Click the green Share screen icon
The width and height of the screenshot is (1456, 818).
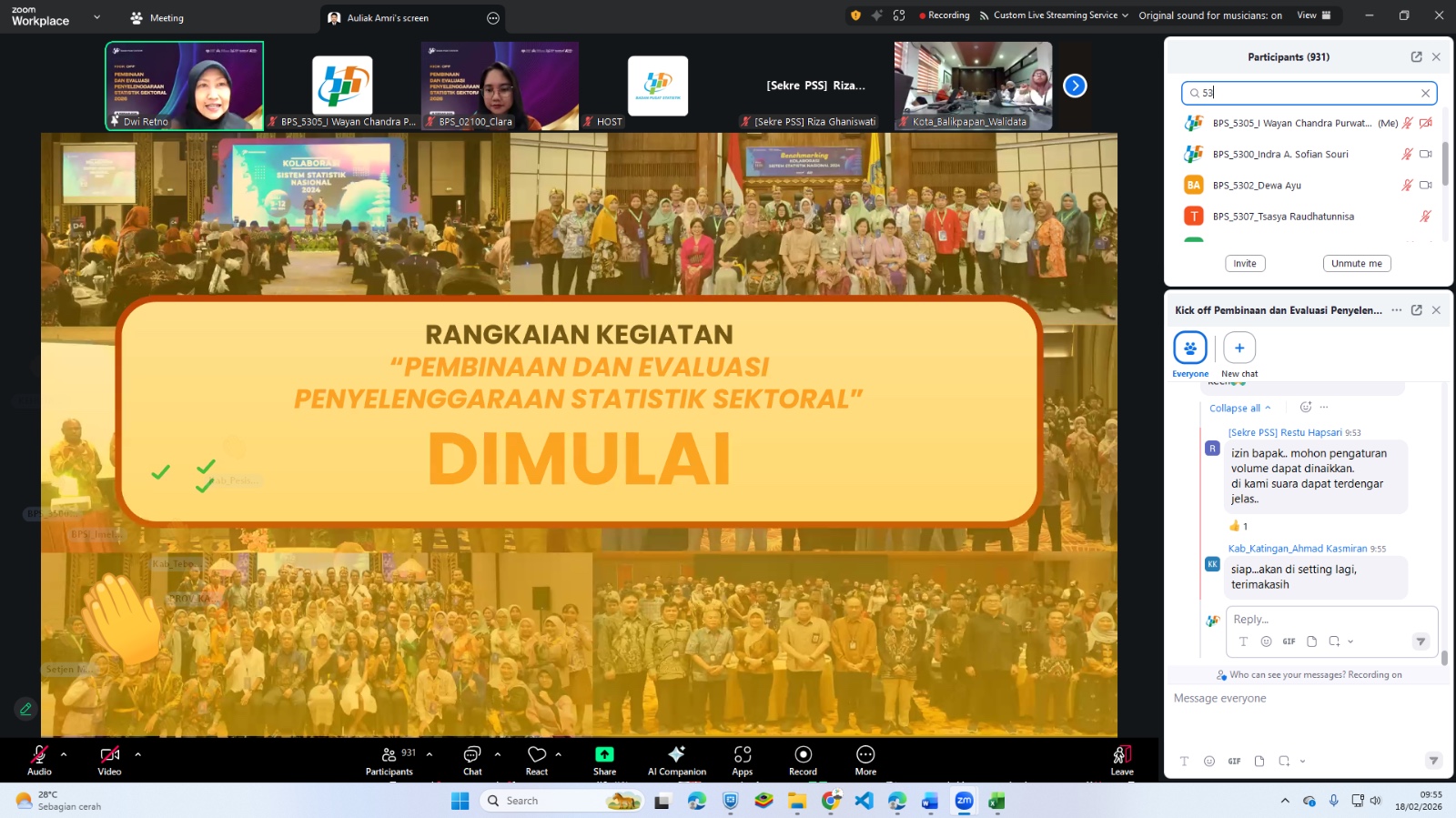pos(604,754)
